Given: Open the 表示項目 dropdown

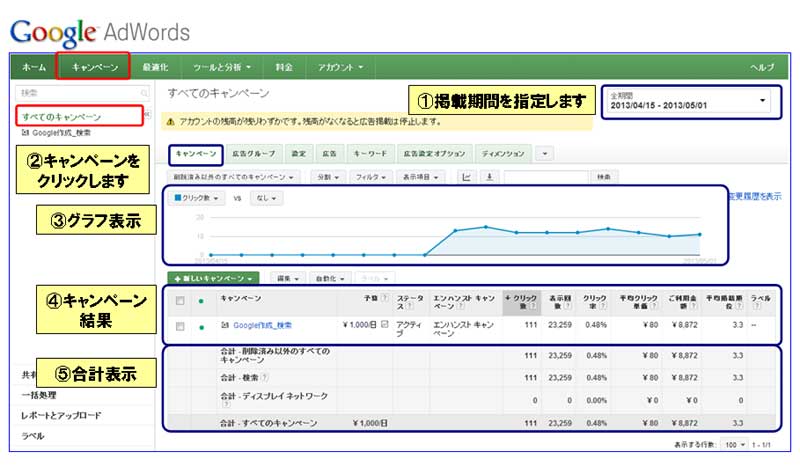Looking at the screenshot, I should [x=420, y=177].
